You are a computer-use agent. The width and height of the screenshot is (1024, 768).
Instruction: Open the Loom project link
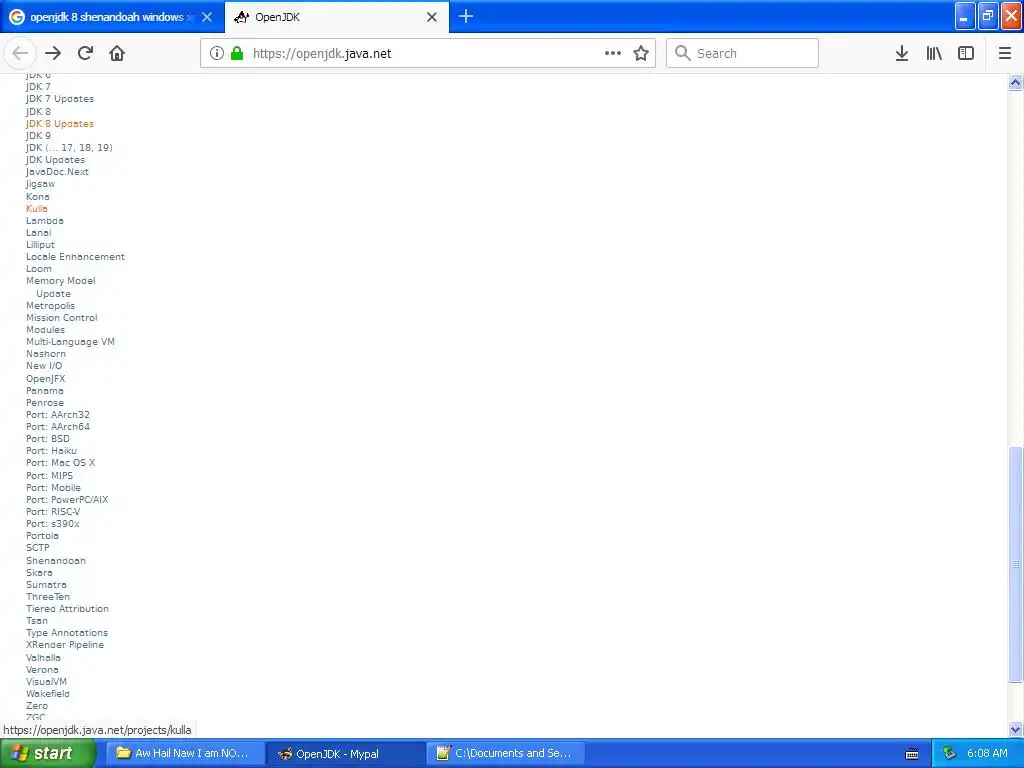(x=39, y=269)
